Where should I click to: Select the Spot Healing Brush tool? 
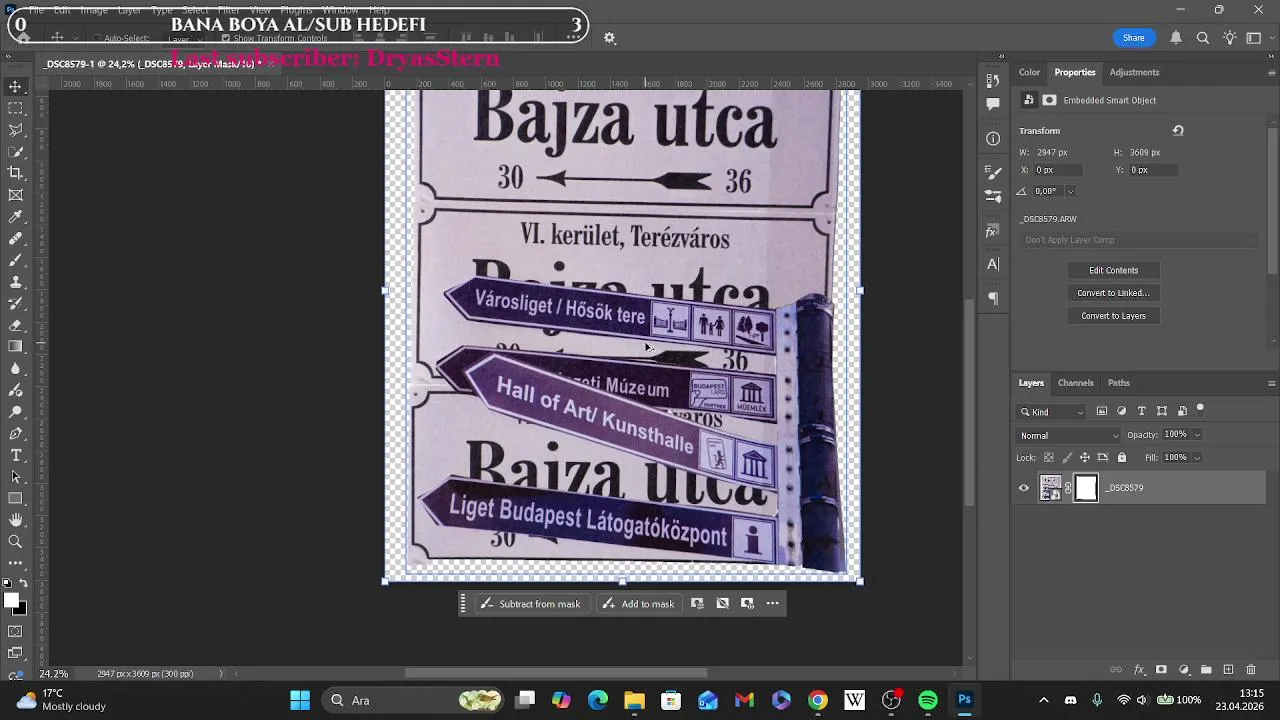click(x=16, y=239)
